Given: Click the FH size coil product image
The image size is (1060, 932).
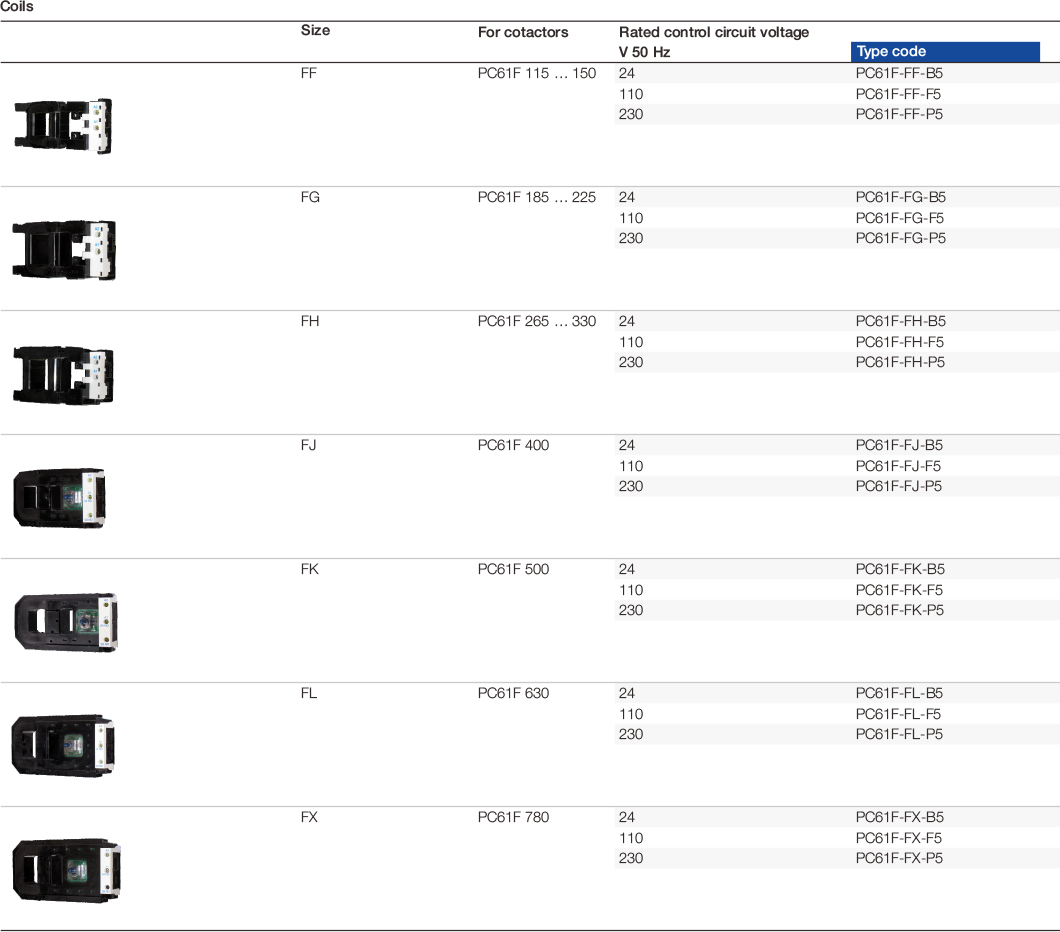Looking at the screenshot, I should (x=64, y=376).
